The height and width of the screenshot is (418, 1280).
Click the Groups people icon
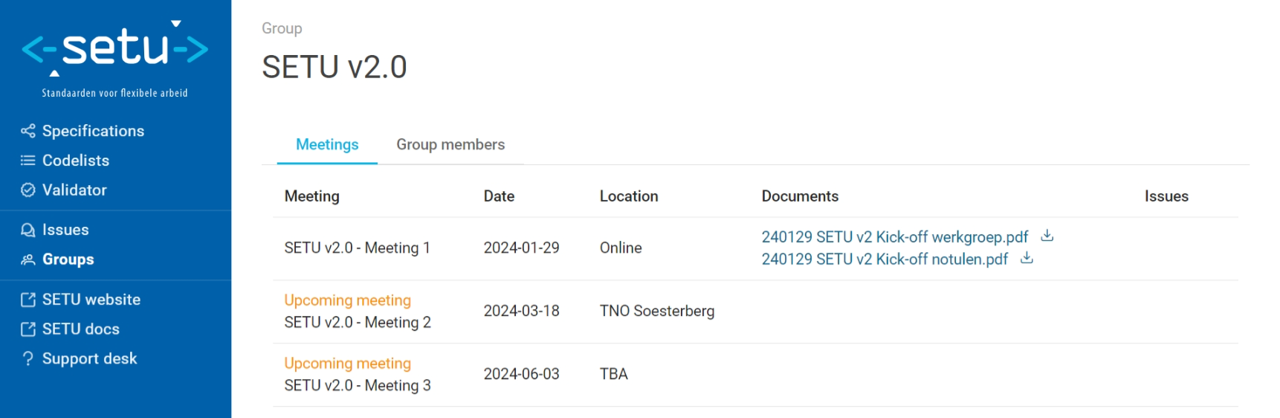coord(28,259)
